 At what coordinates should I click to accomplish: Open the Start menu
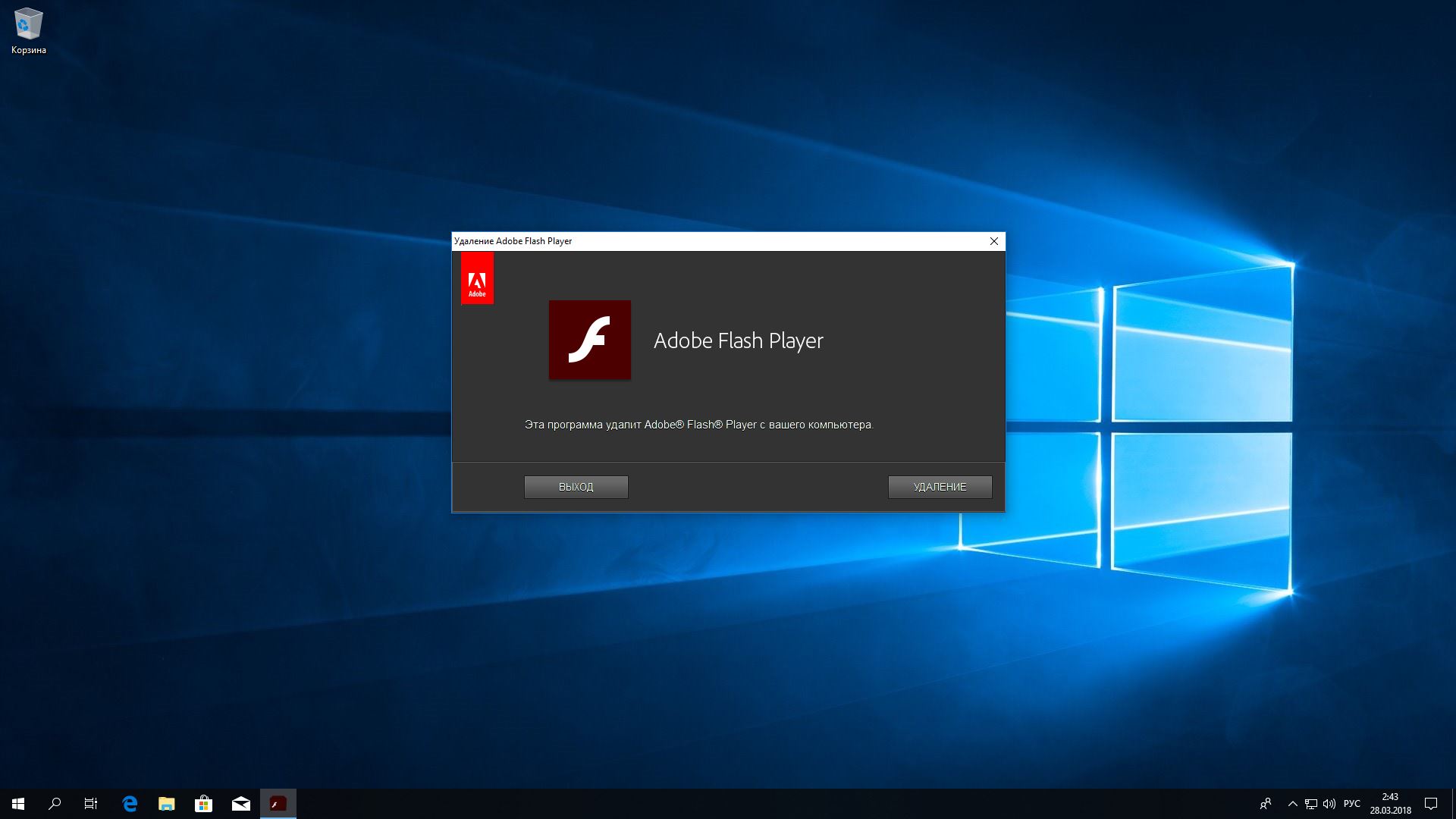pyautogui.click(x=17, y=803)
